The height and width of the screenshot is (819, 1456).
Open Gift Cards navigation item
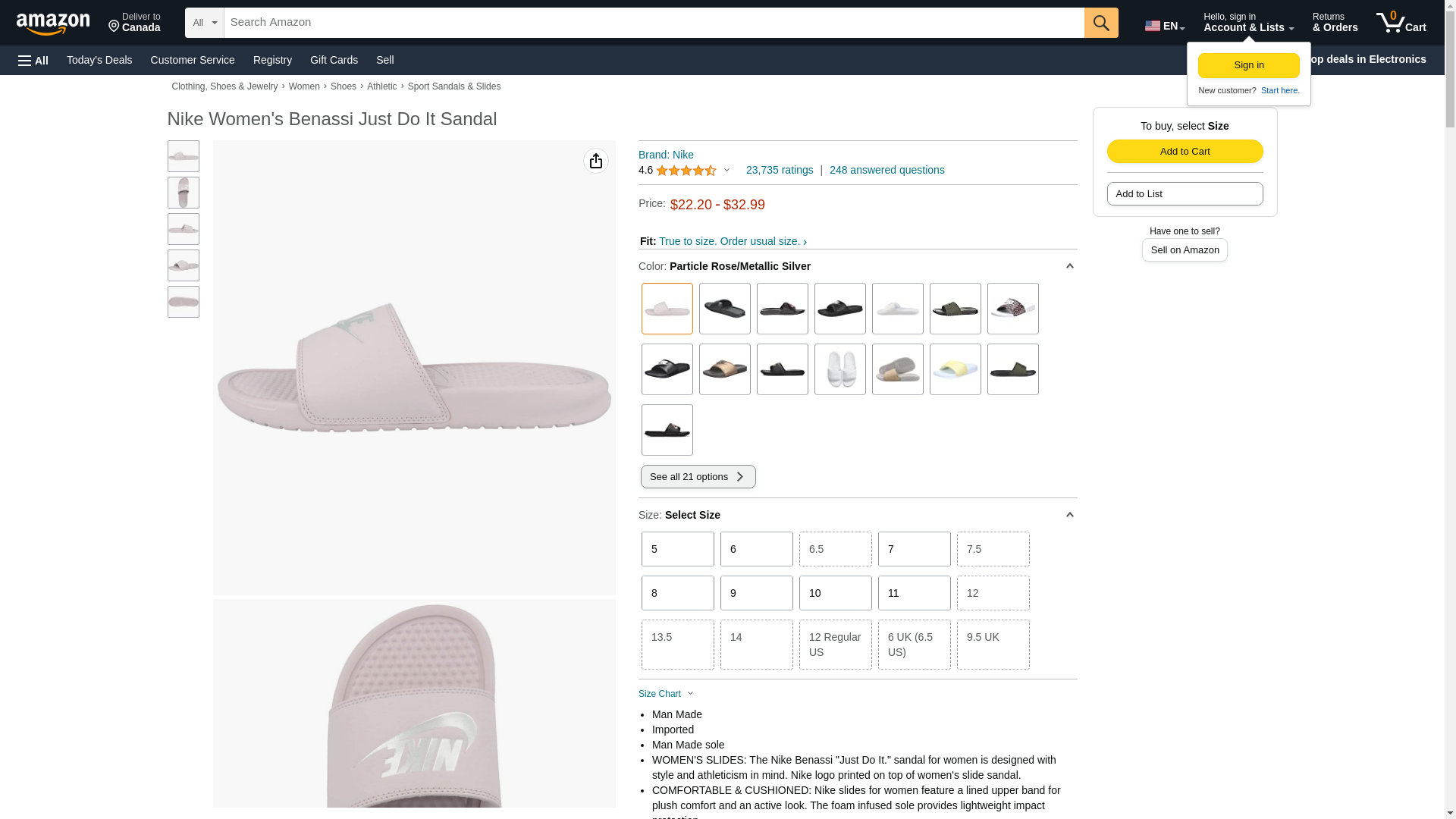pos(334,60)
